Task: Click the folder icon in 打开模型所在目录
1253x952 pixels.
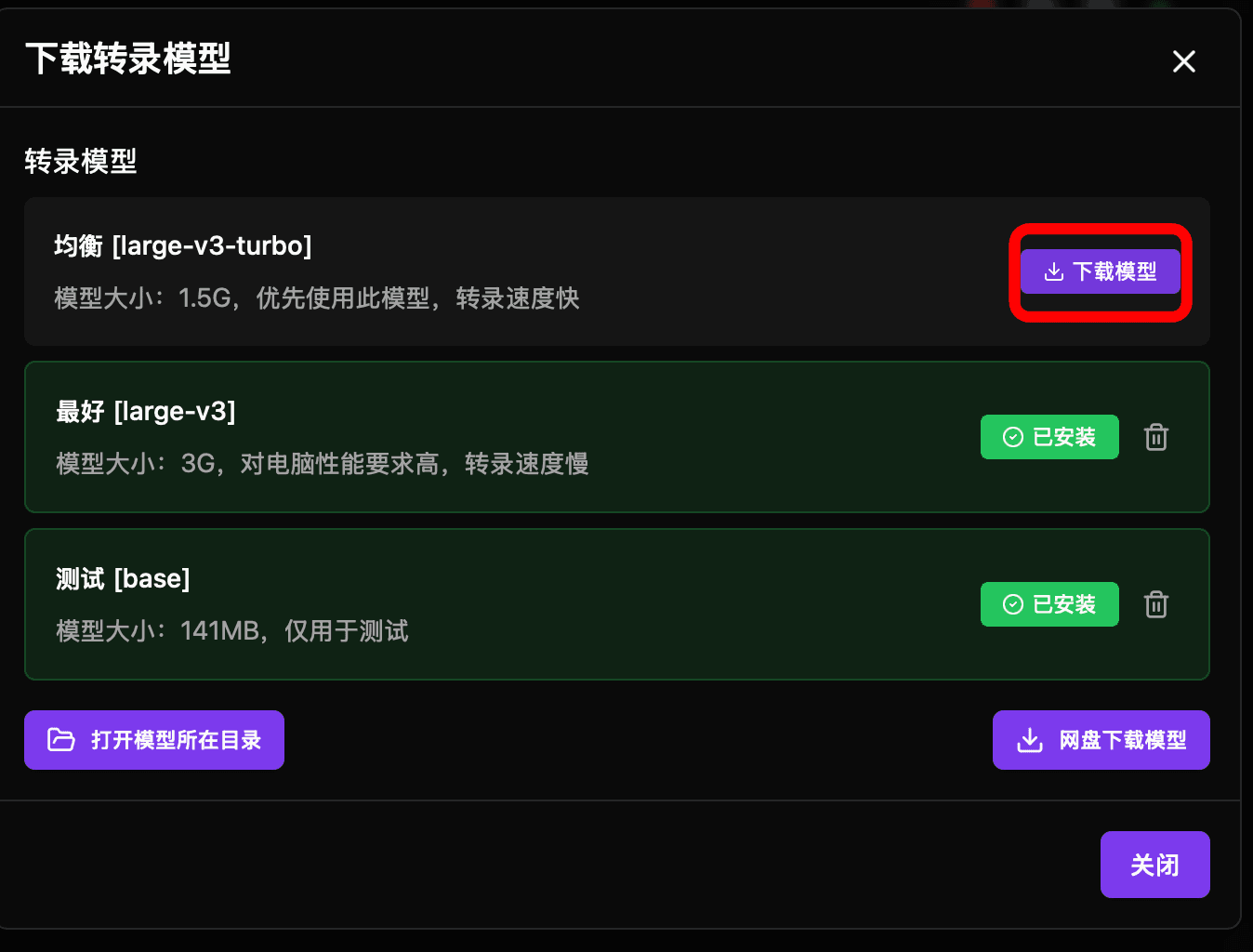Action: coord(61,740)
